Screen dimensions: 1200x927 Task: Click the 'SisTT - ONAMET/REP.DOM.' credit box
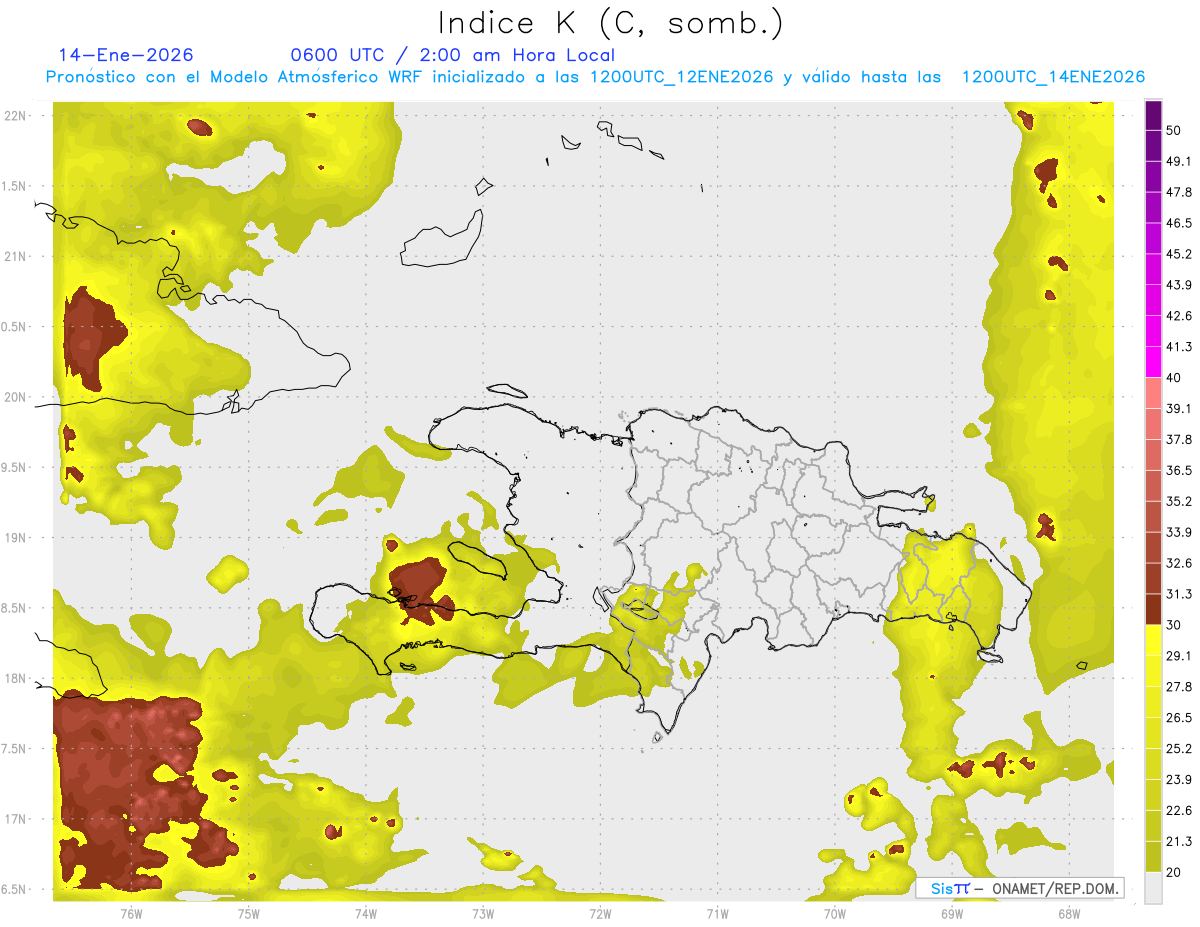(1020, 888)
